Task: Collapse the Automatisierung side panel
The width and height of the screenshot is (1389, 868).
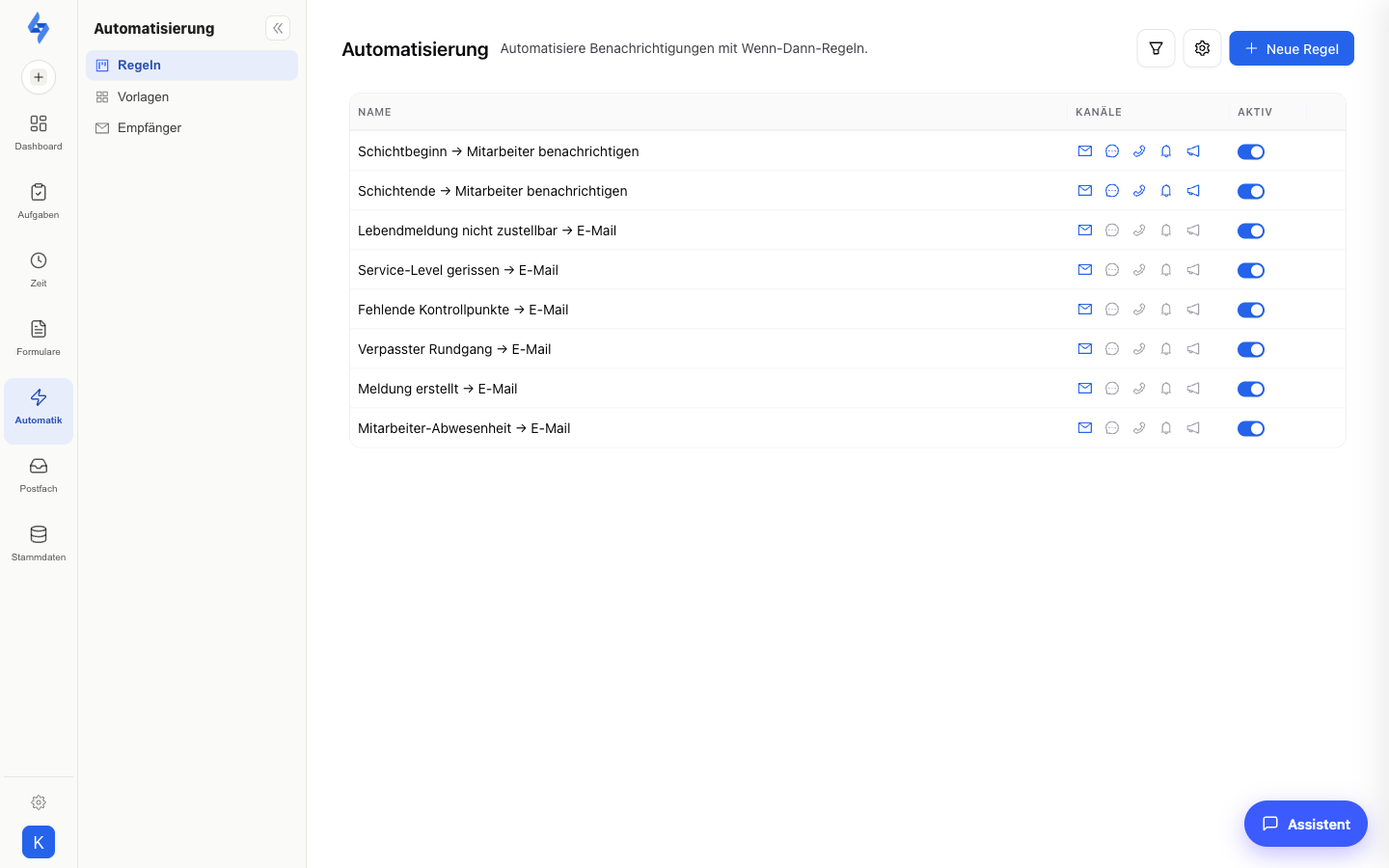Action: pos(278,28)
